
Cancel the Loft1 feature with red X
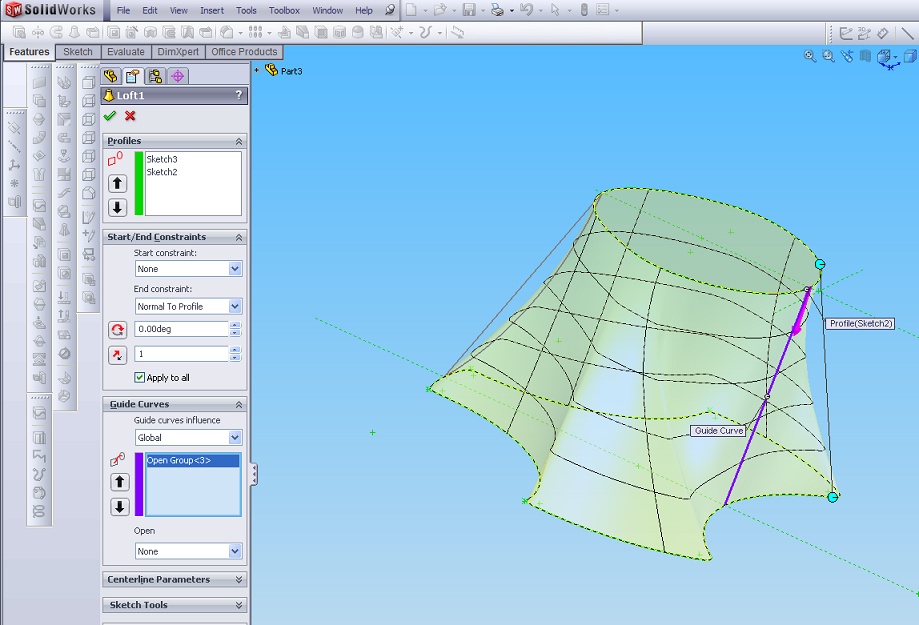130,116
